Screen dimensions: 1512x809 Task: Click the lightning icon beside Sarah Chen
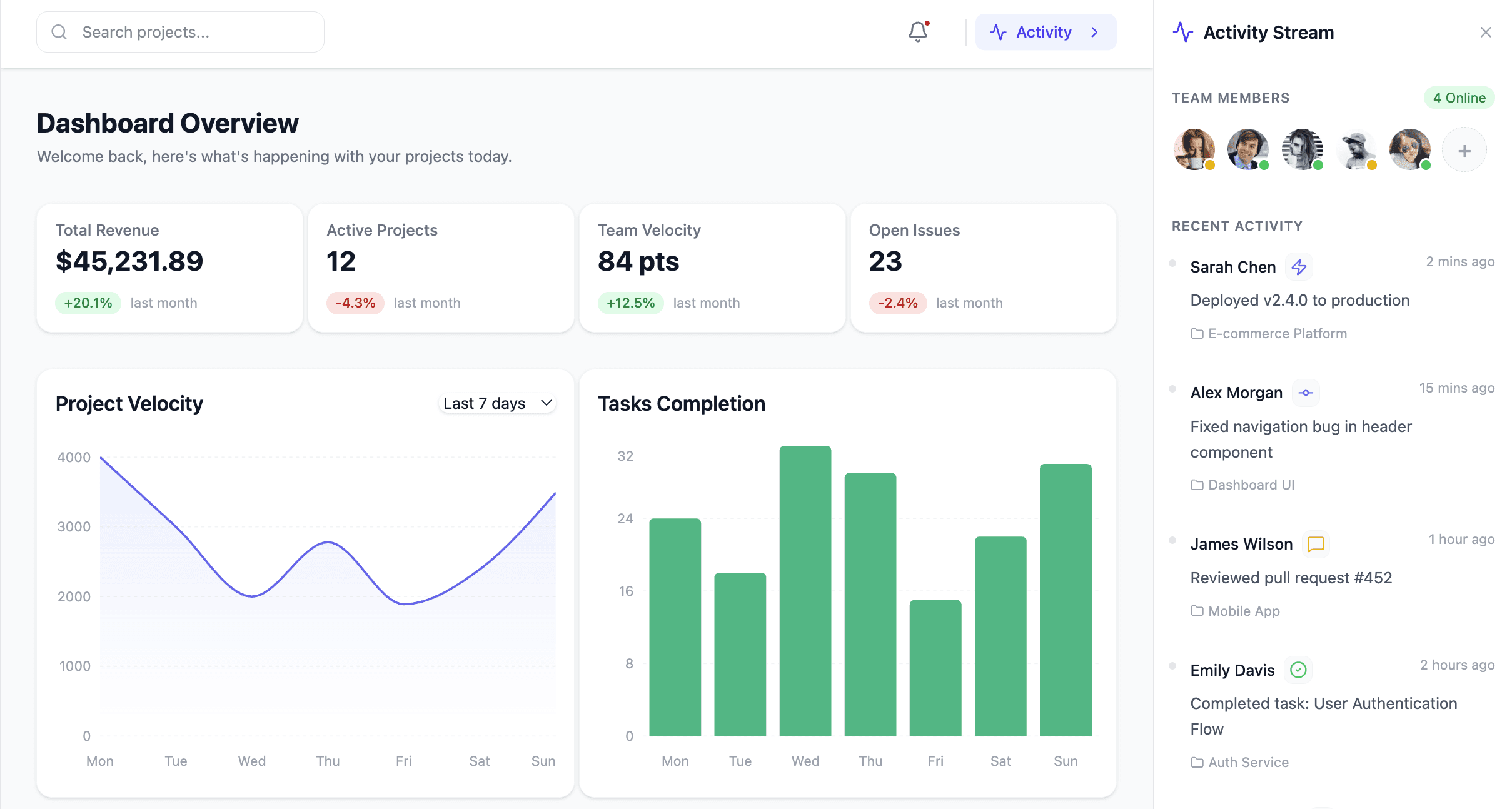click(1299, 267)
